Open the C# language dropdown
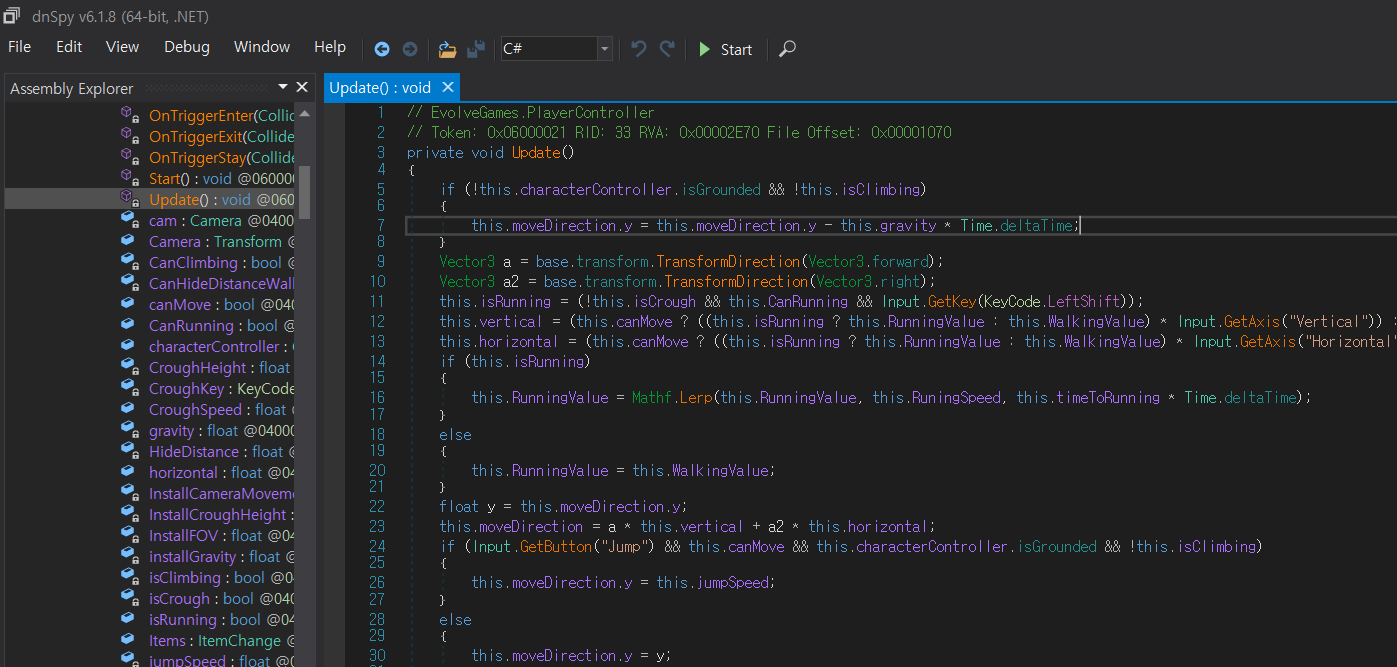Screen dimensions: 1397x667 pyautogui.click(x=604, y=49)
